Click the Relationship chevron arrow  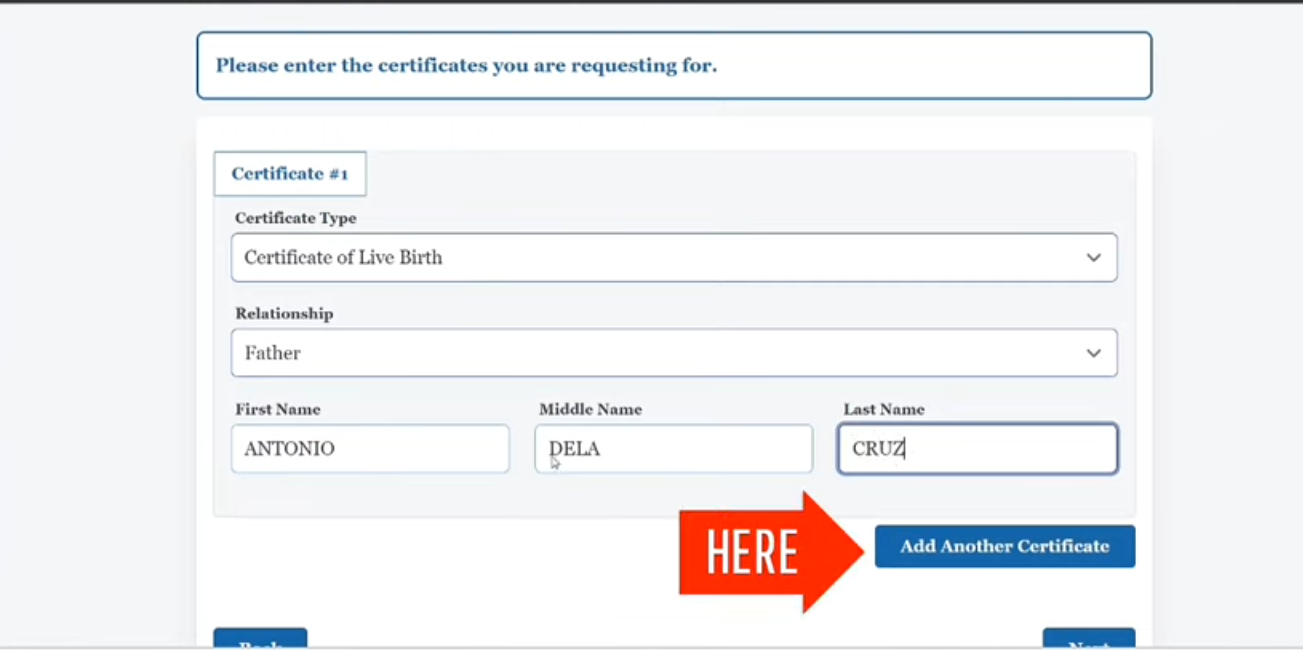(x=1093, y=352)
